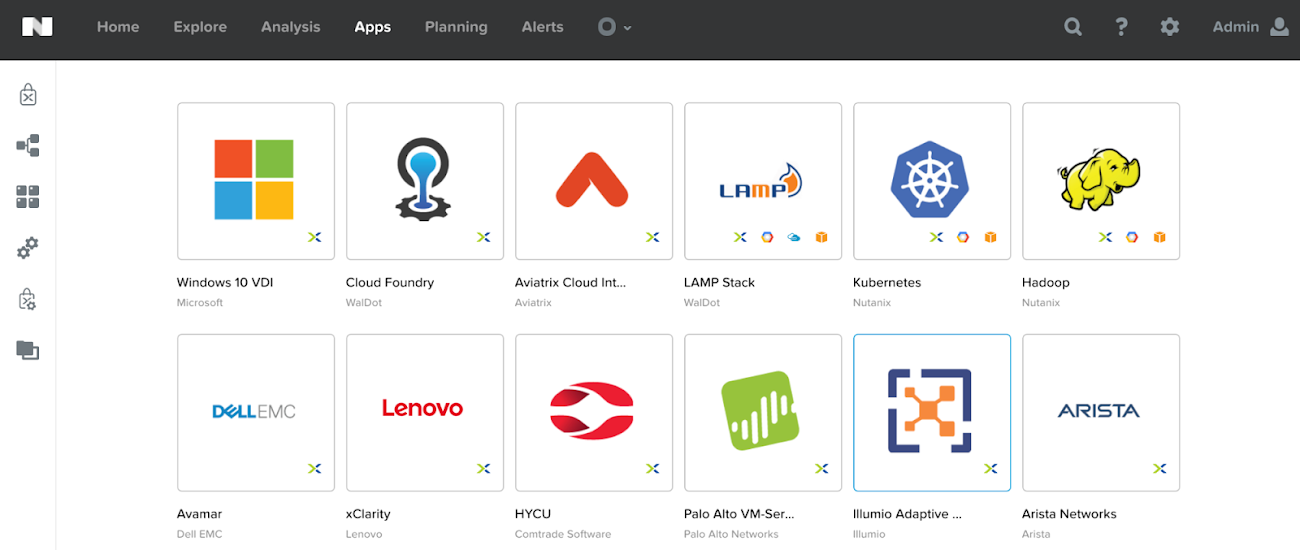
Task: Select the Apps tab
Action: click(x=372, y=27)
